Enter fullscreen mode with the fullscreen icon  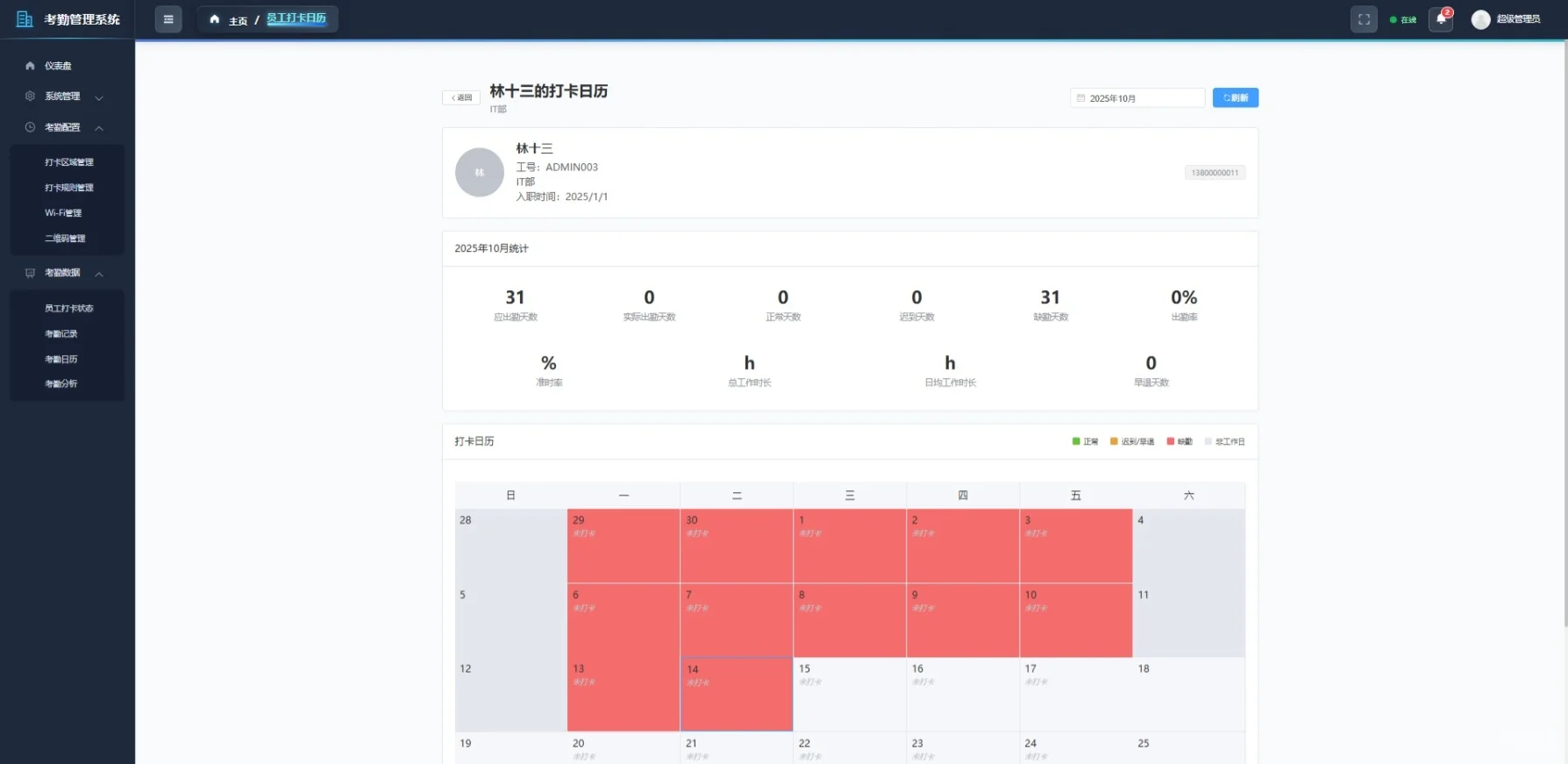pyautogui.click(x=1364, y=19)
